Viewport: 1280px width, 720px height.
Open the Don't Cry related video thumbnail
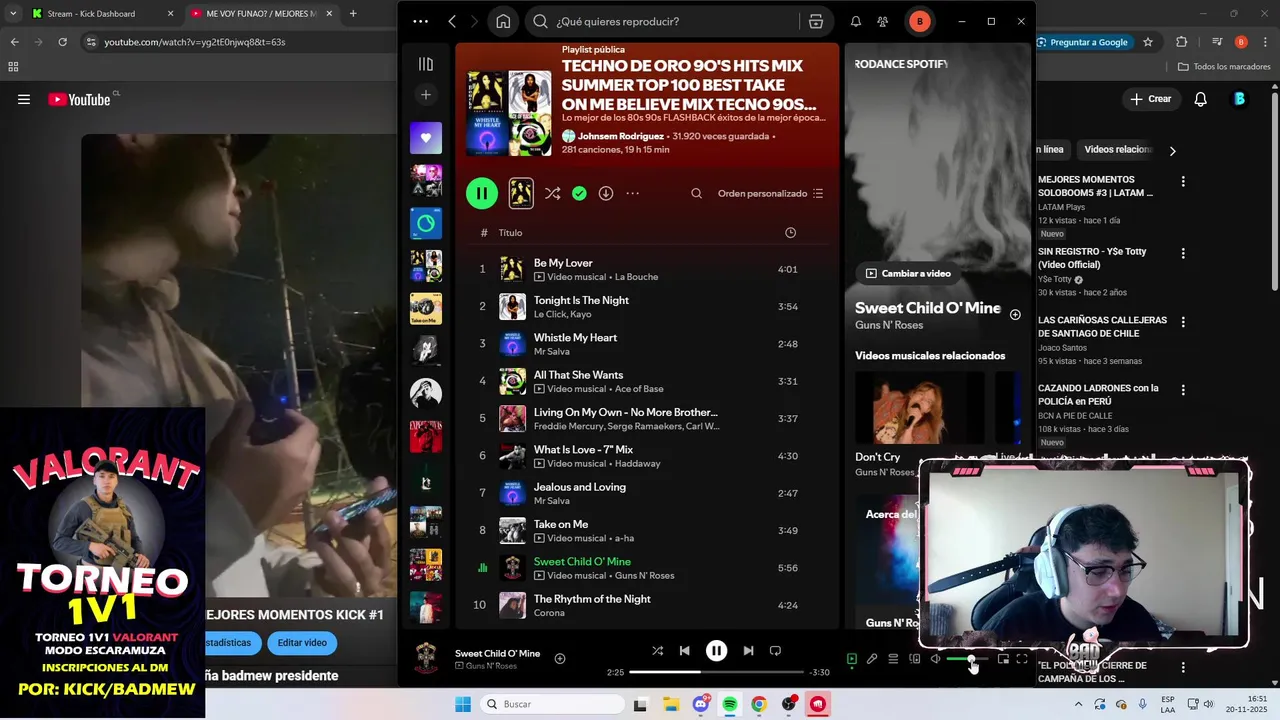tap(920, 408)
